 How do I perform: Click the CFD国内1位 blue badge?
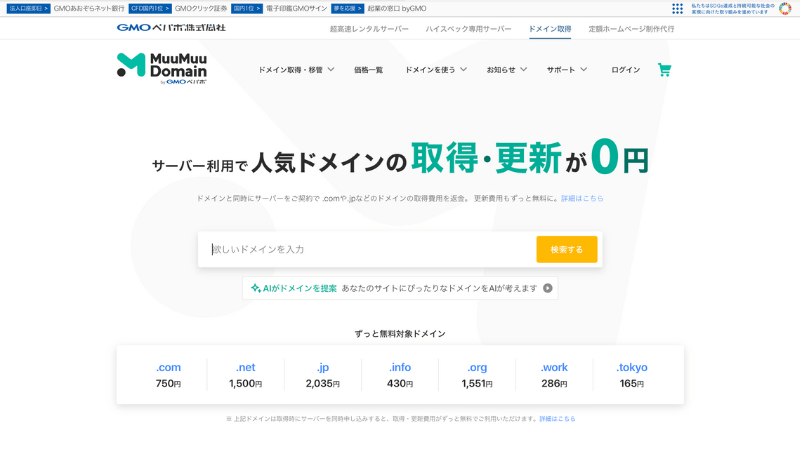pos(150,9)
